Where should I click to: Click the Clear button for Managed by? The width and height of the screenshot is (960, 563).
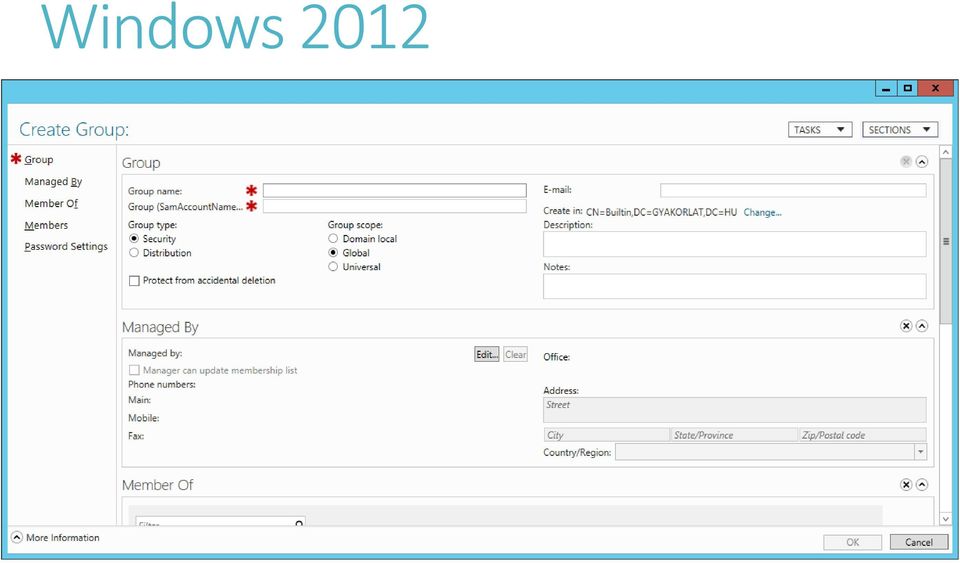516,354
